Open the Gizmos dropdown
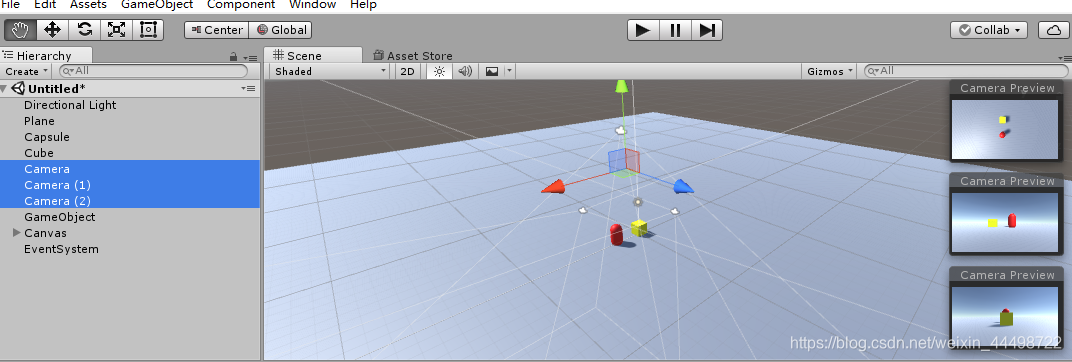The height and width of the screenshot is (362, 1072). pyautogui.click(x=830, y=71)
